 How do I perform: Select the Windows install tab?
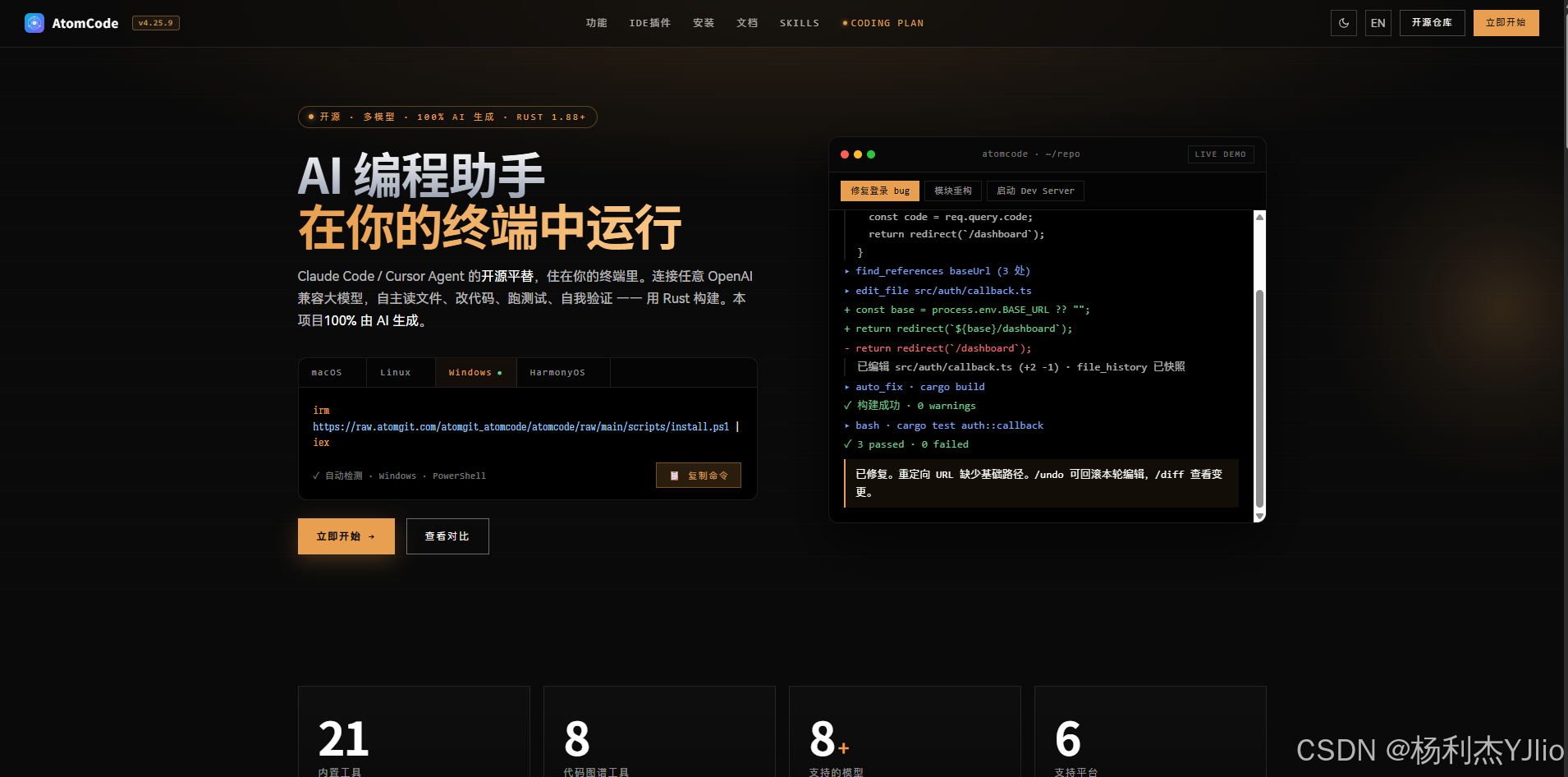point(475,373)
